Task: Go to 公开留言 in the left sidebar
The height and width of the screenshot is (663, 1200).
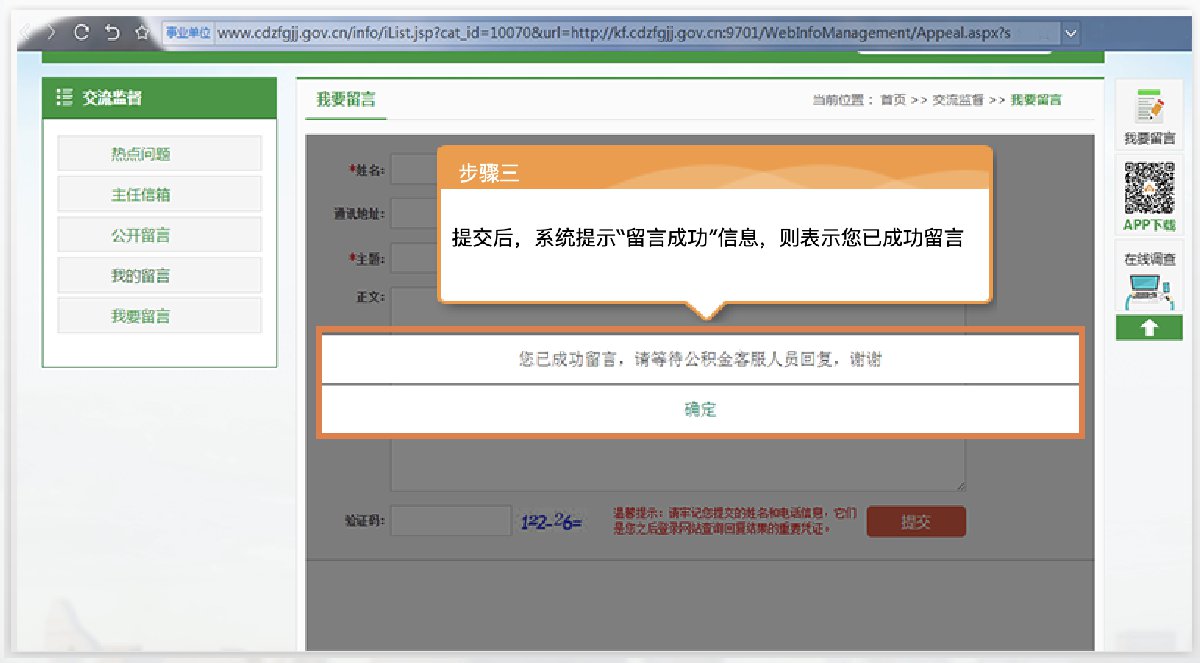Action: [159, 235]
